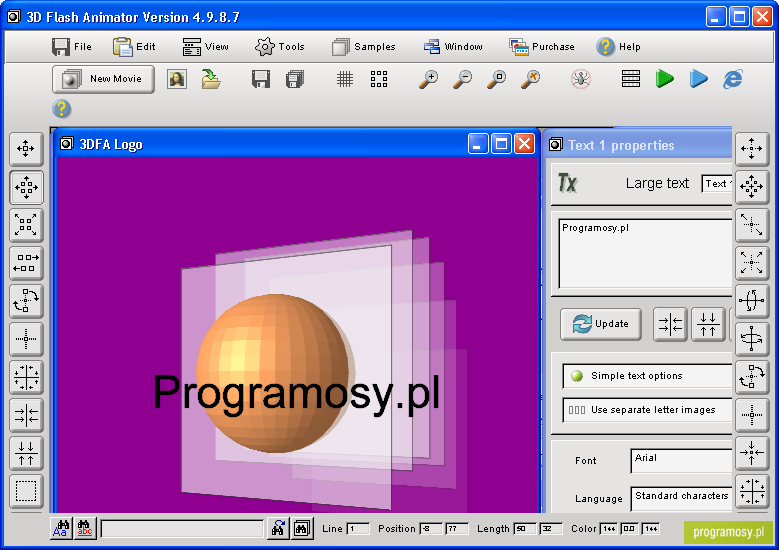Click the first Color value field

(x=609, y=529)
